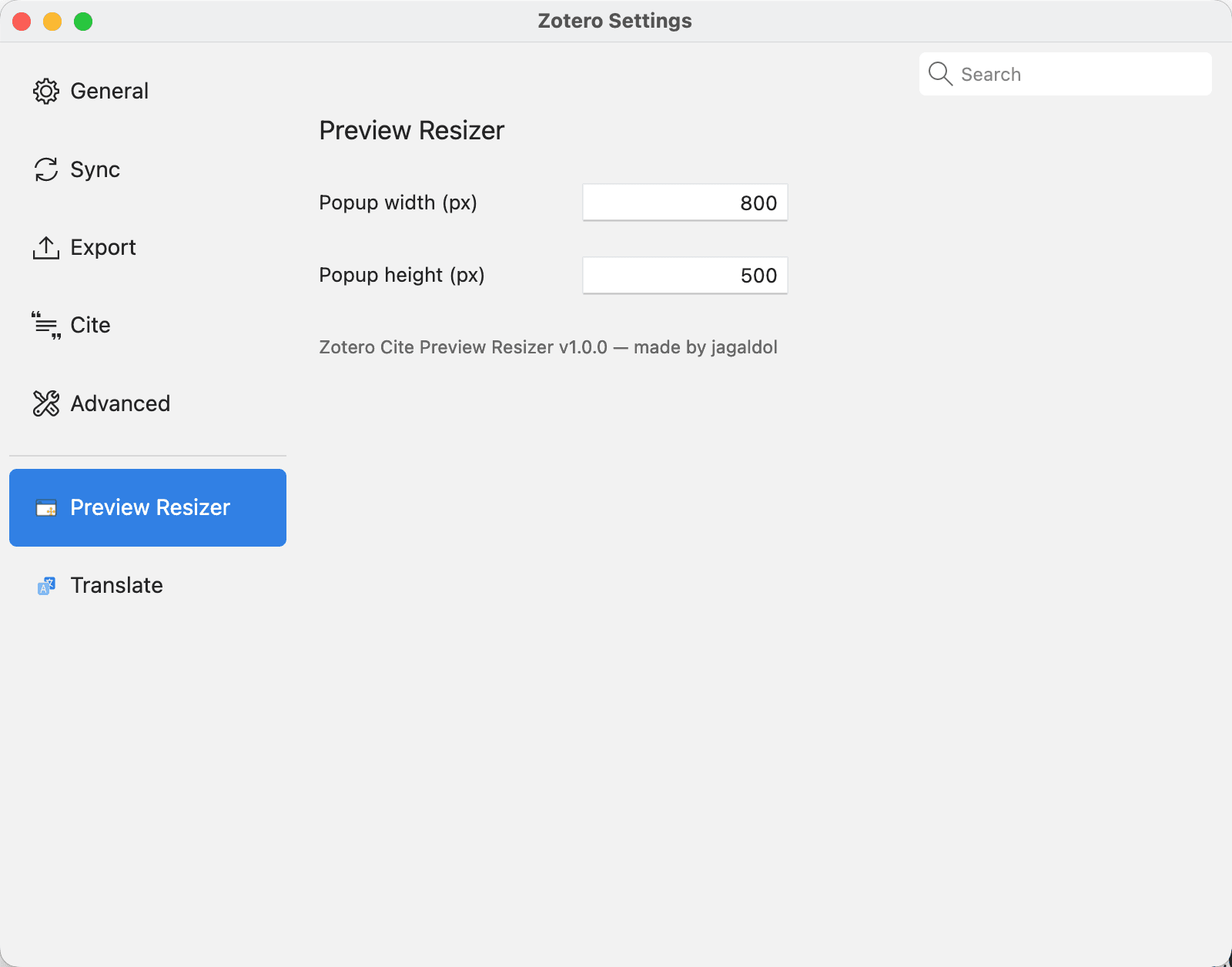Viewport: 1232px width, 967px height.
Task: Click the wrench and screwdriver Advanced icon
Action: [46, 403]
